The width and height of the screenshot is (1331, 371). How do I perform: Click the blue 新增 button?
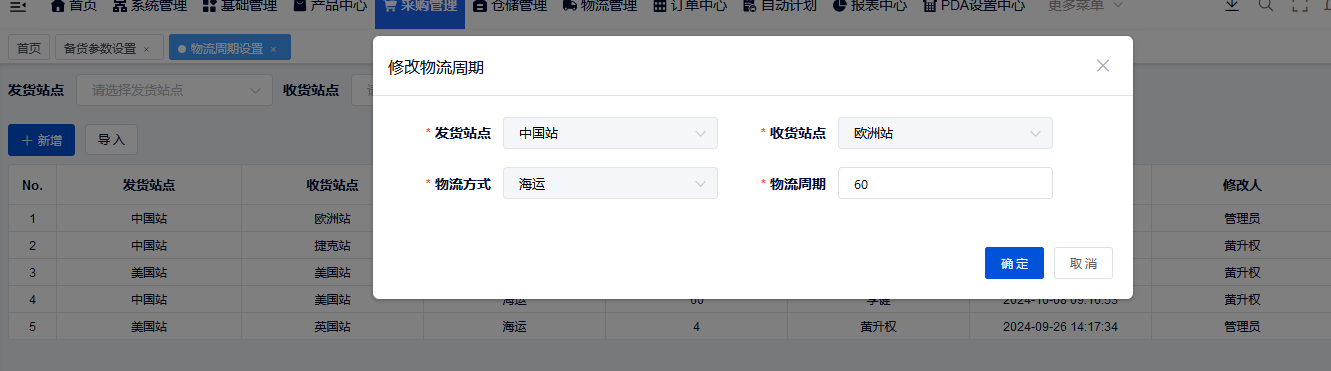click(x=41, y=140)
